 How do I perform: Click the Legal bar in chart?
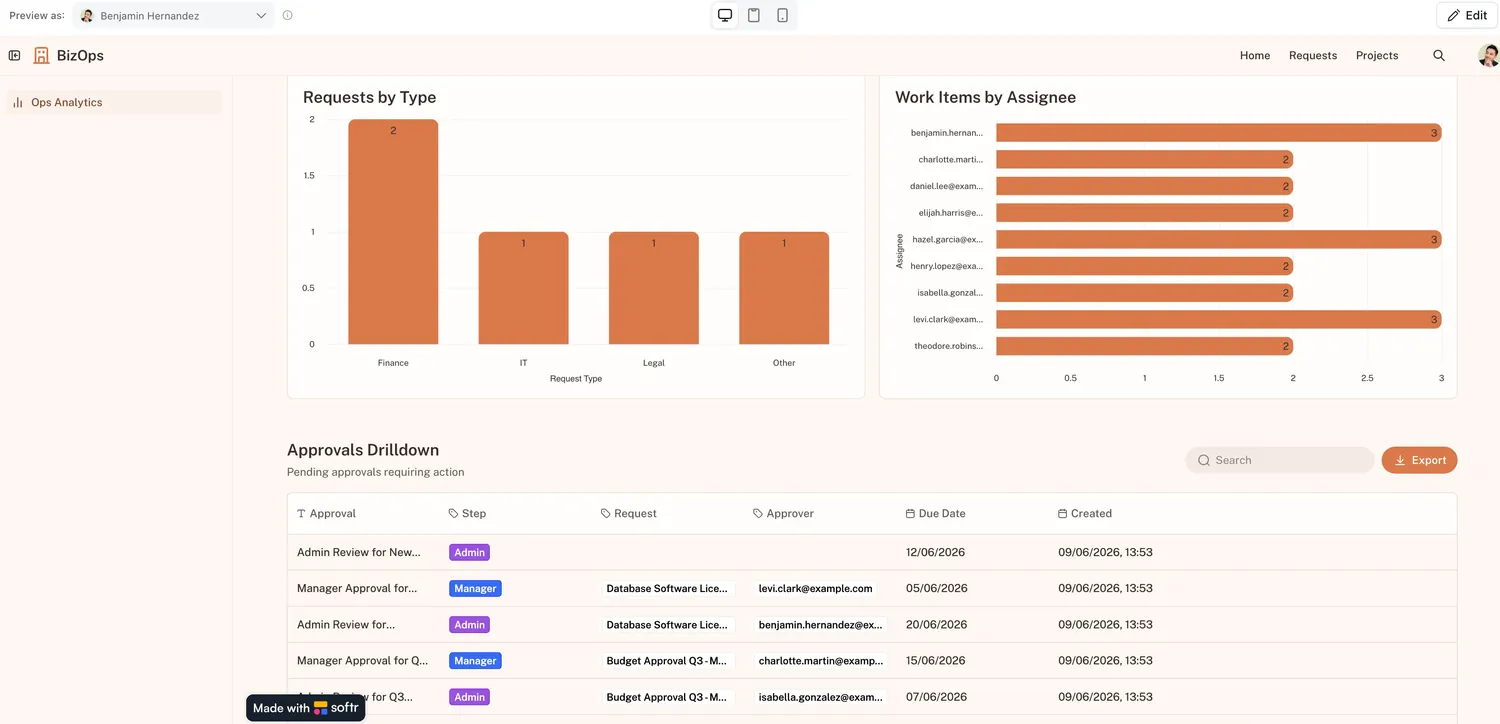pos(654,288)
